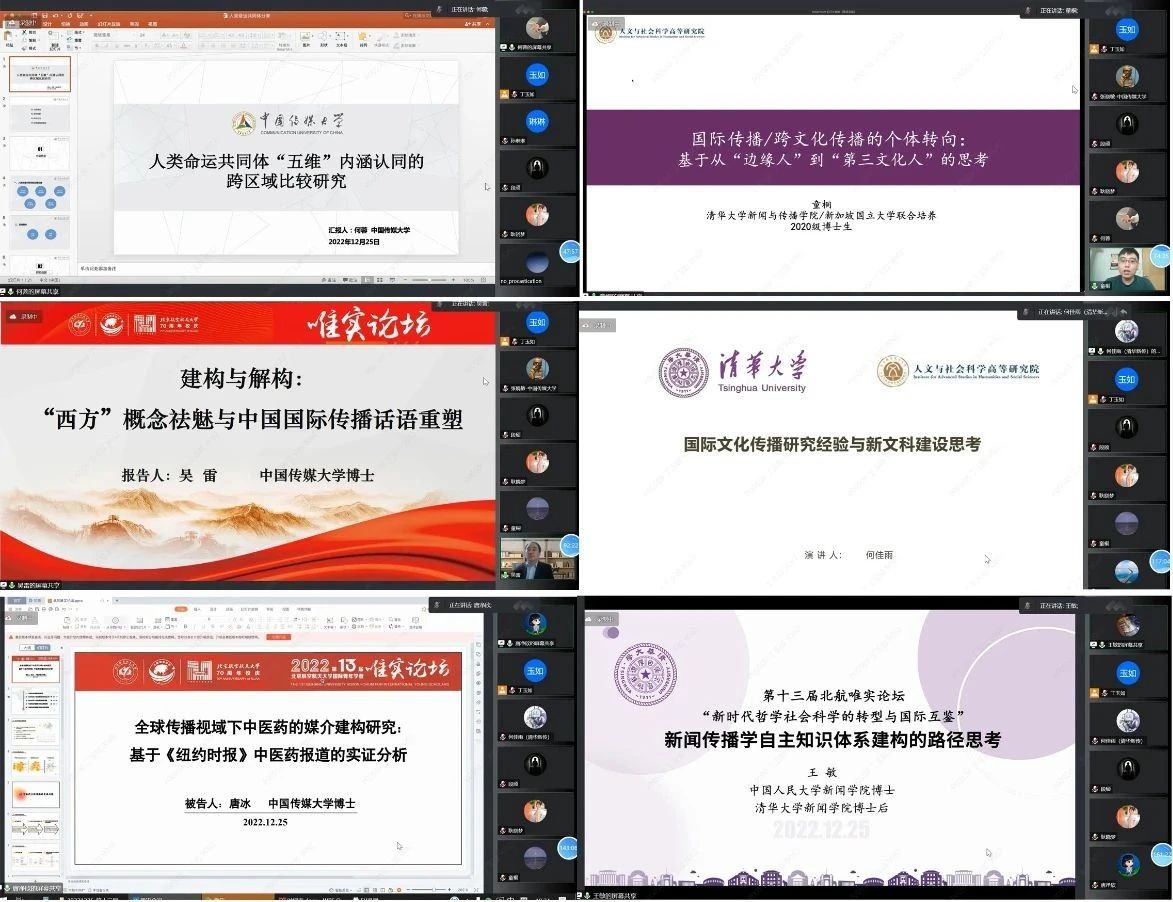The width and height of the screenshot is (1173, 902).
Task: Expand the font name dropdown in PowerPoint ribbon
Action: pos(132,34)
